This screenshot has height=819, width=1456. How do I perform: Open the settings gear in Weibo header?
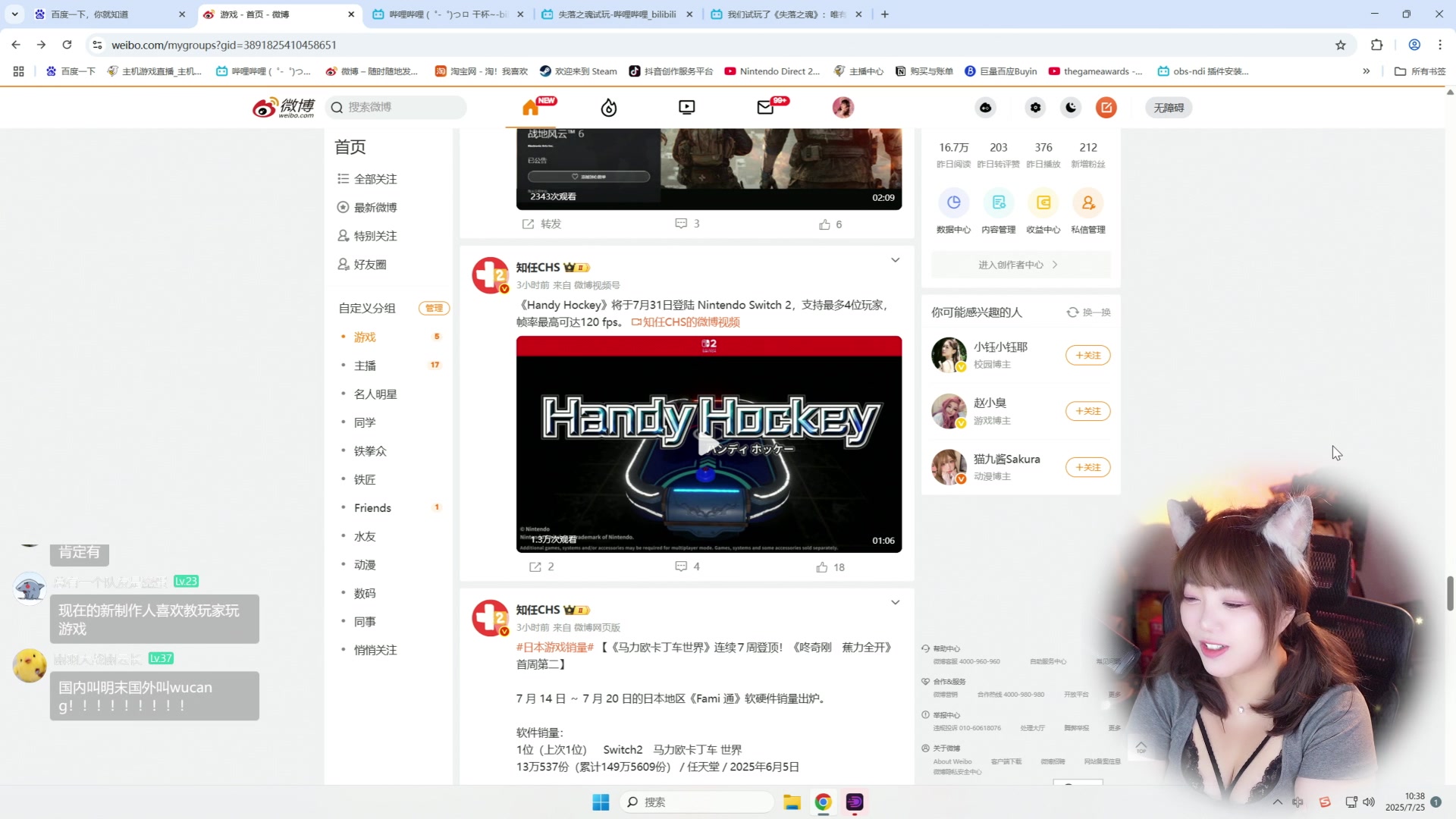pos(1035,108)
